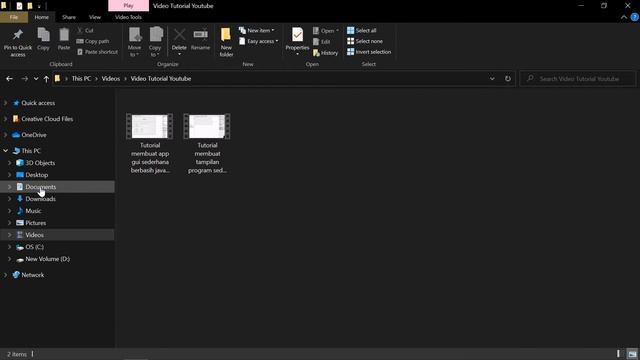Click the Forward navigation arrow
The width and height of the screenshot is (640, 360).
[24, 79]
